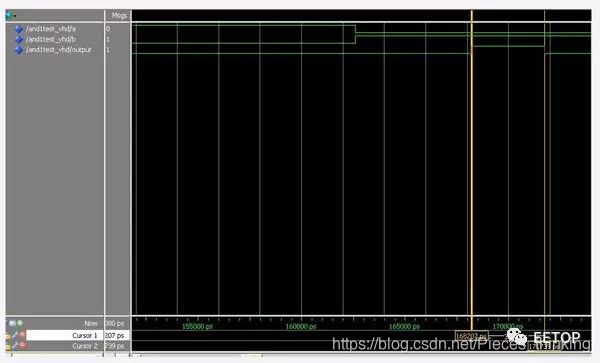Click the blue diamond icon for signal /and1test_vhd/b
The height and width of the screenshot is (363, 600).
click(x=19, y=39)
